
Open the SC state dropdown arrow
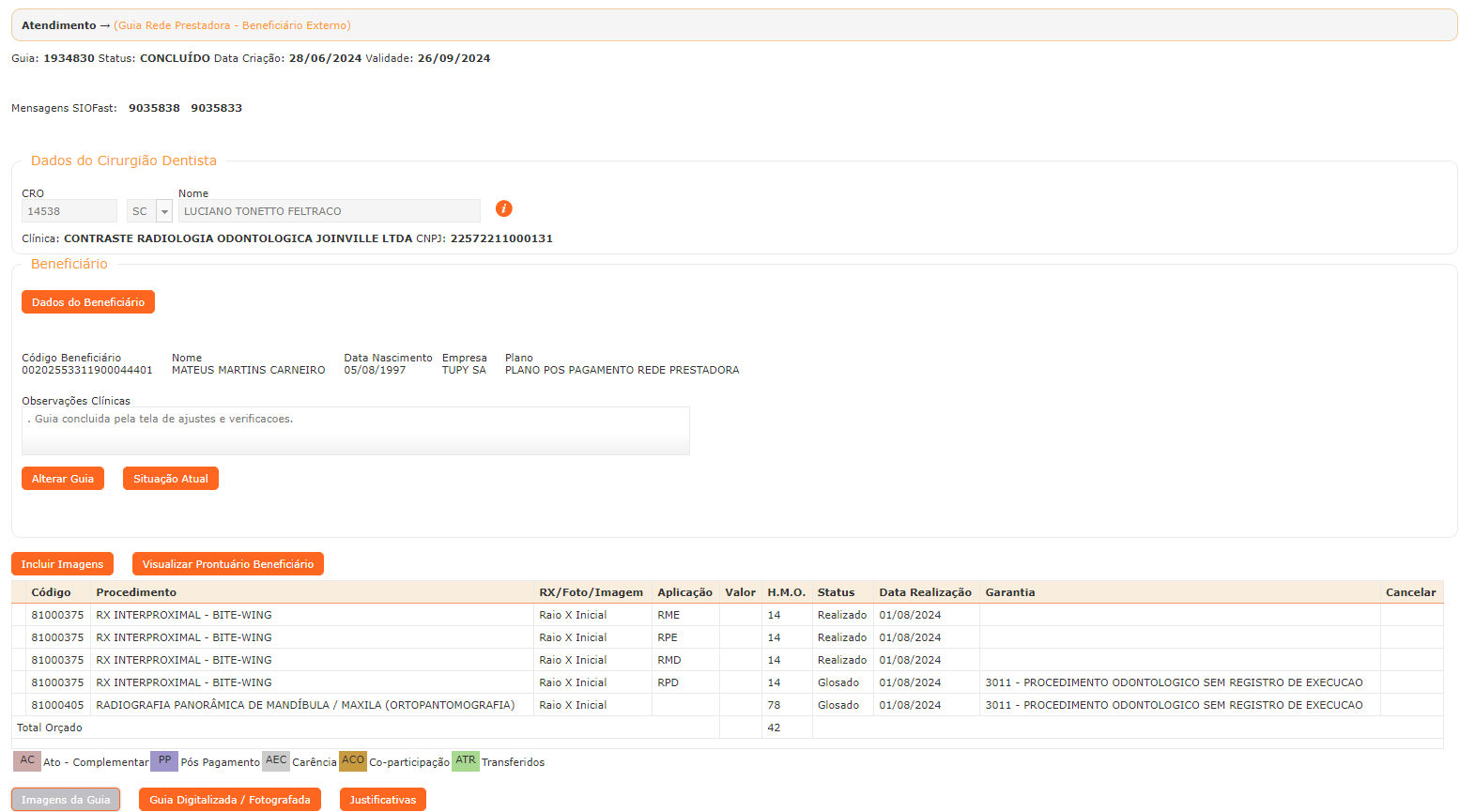coord(164,211)
